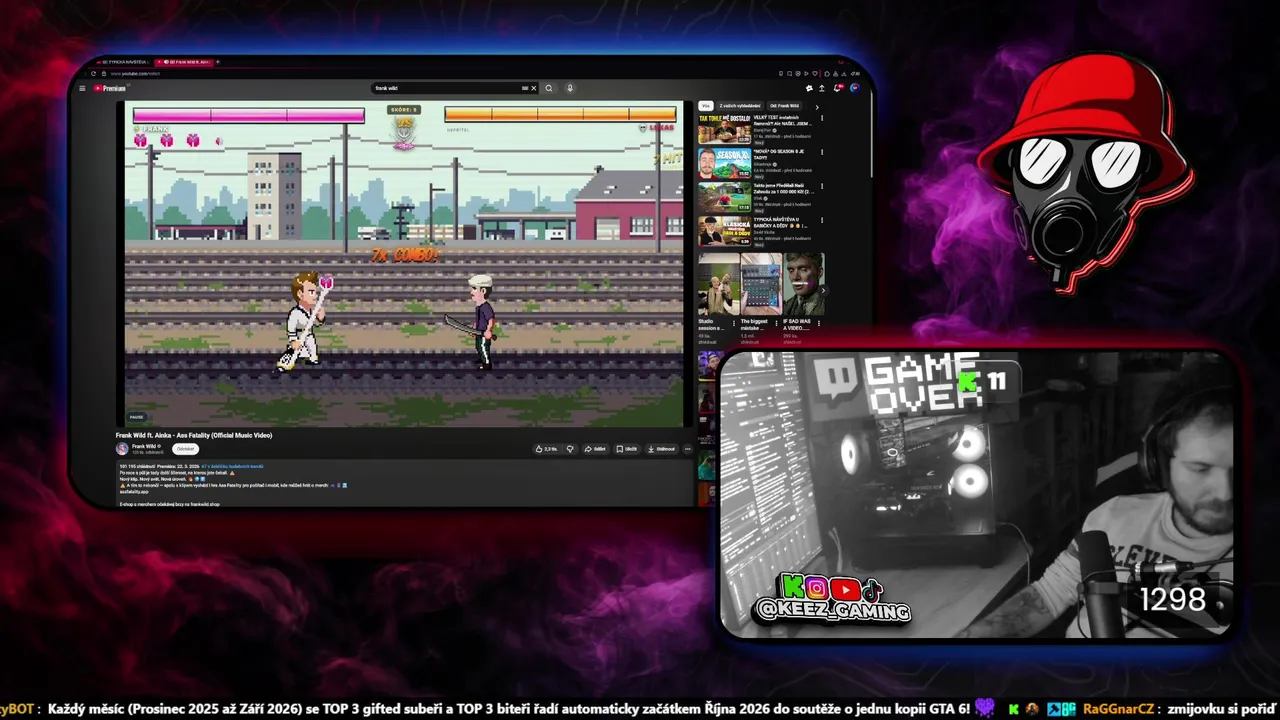The width and height of the screenshot is (1280, 720).
Task: Open options menu for 'OG SEASON 9' video
Action: point(822,152)
